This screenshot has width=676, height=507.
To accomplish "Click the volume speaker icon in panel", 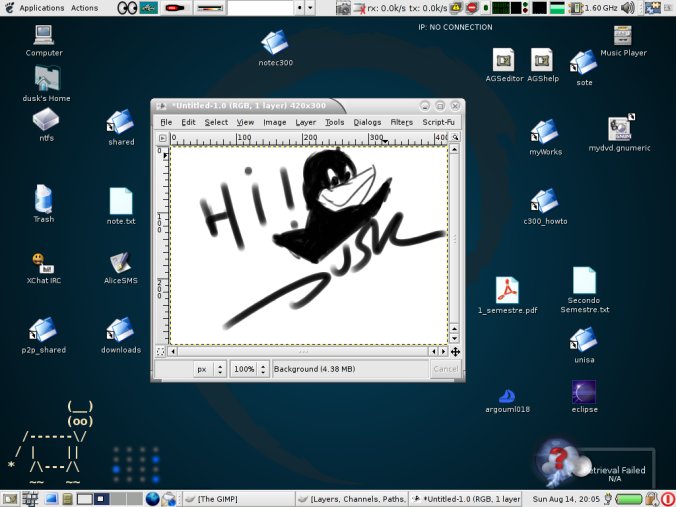I will pos(629,7).
